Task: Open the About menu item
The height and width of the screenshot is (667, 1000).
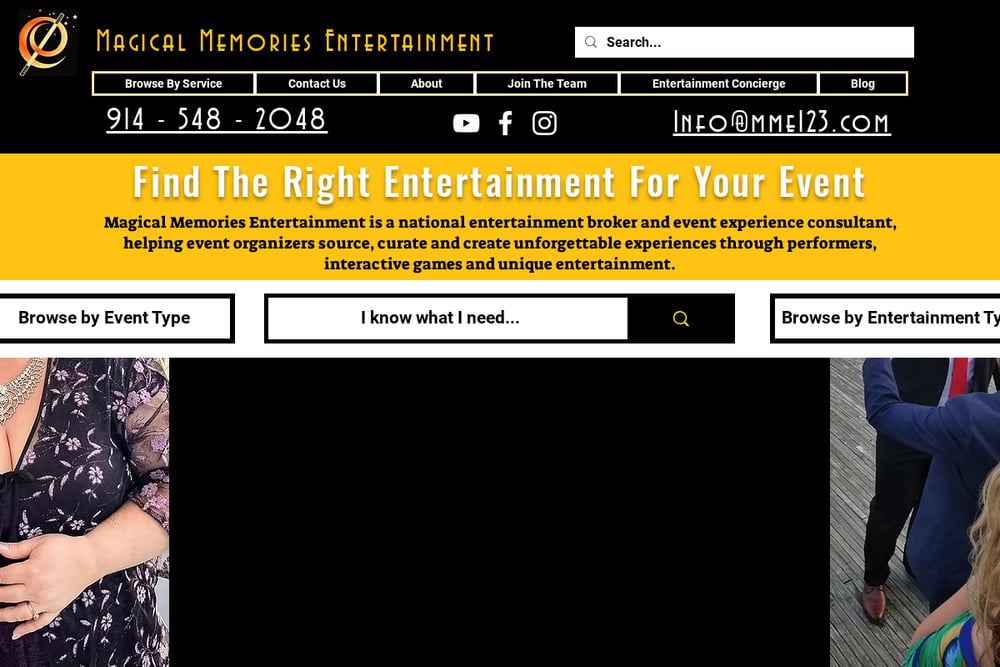Action: (x=426, y=84)
